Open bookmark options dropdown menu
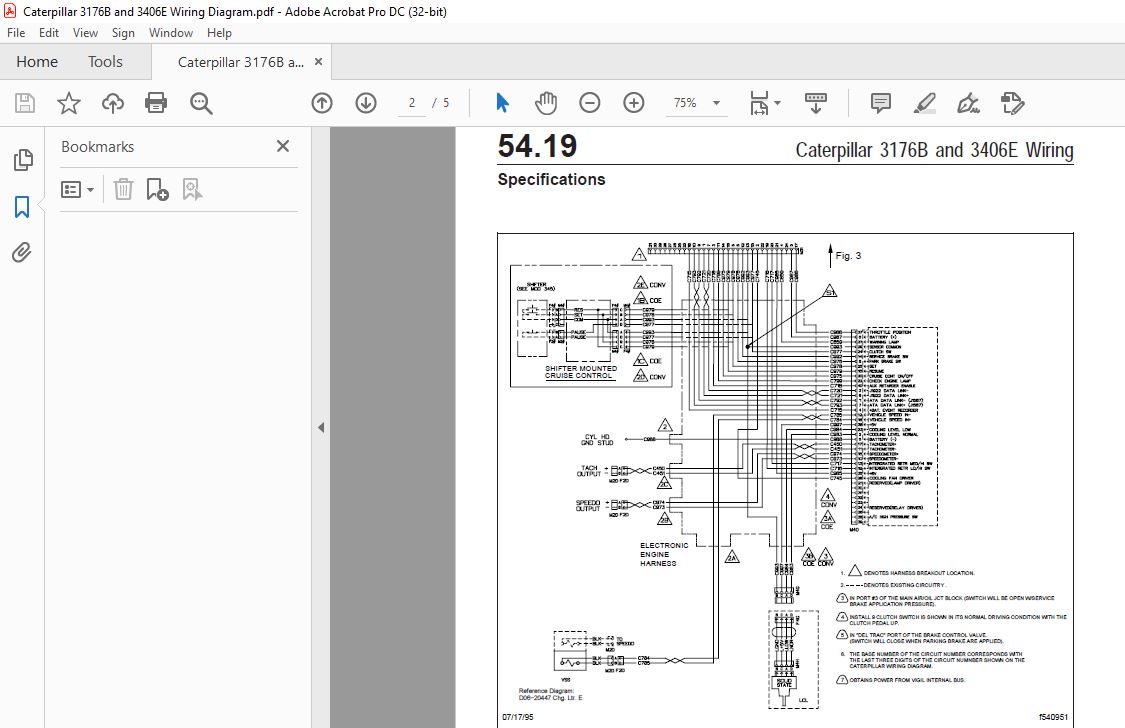 point(77,189)
